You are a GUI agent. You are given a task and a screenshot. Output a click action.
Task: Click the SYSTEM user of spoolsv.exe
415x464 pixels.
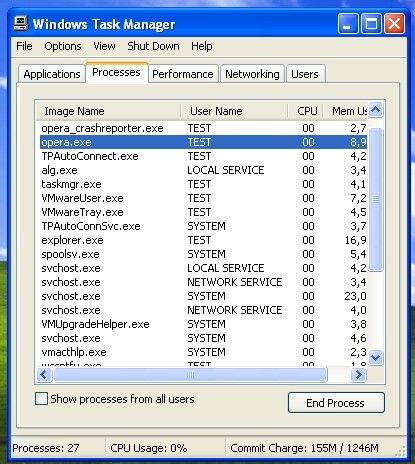click(x=206, y=254)
